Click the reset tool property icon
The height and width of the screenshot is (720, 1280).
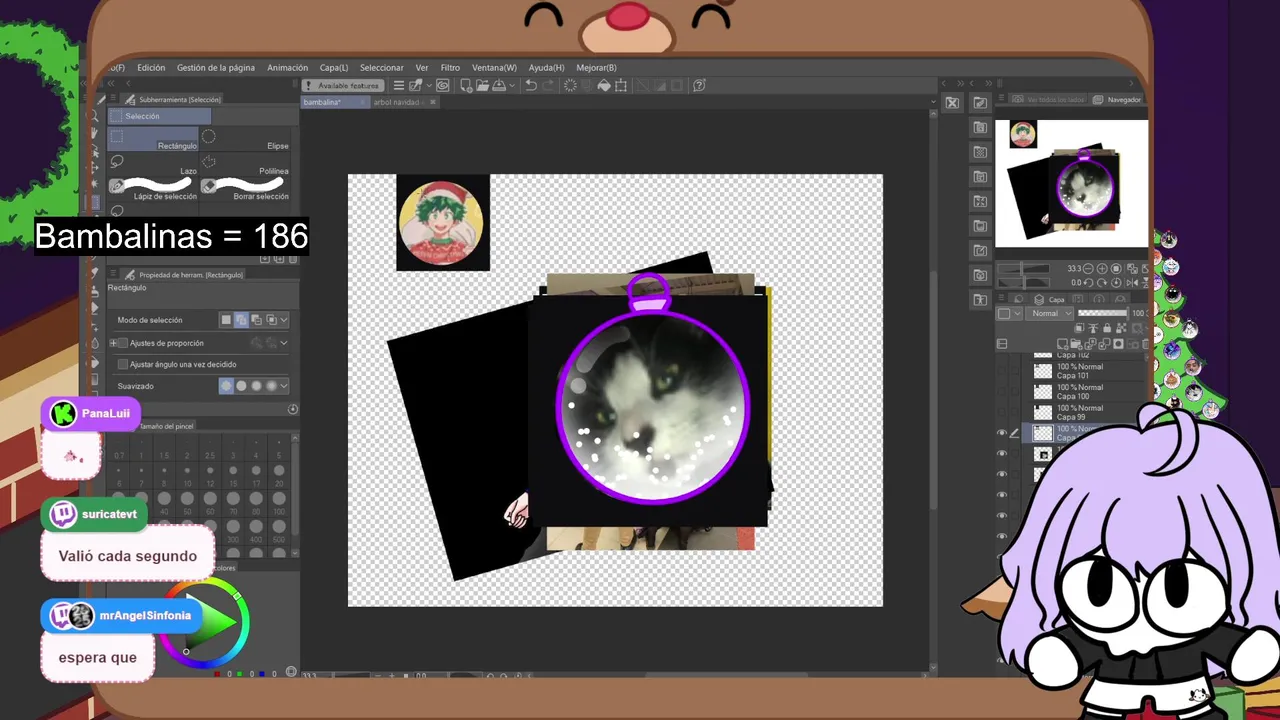click(x=293, y=409)
